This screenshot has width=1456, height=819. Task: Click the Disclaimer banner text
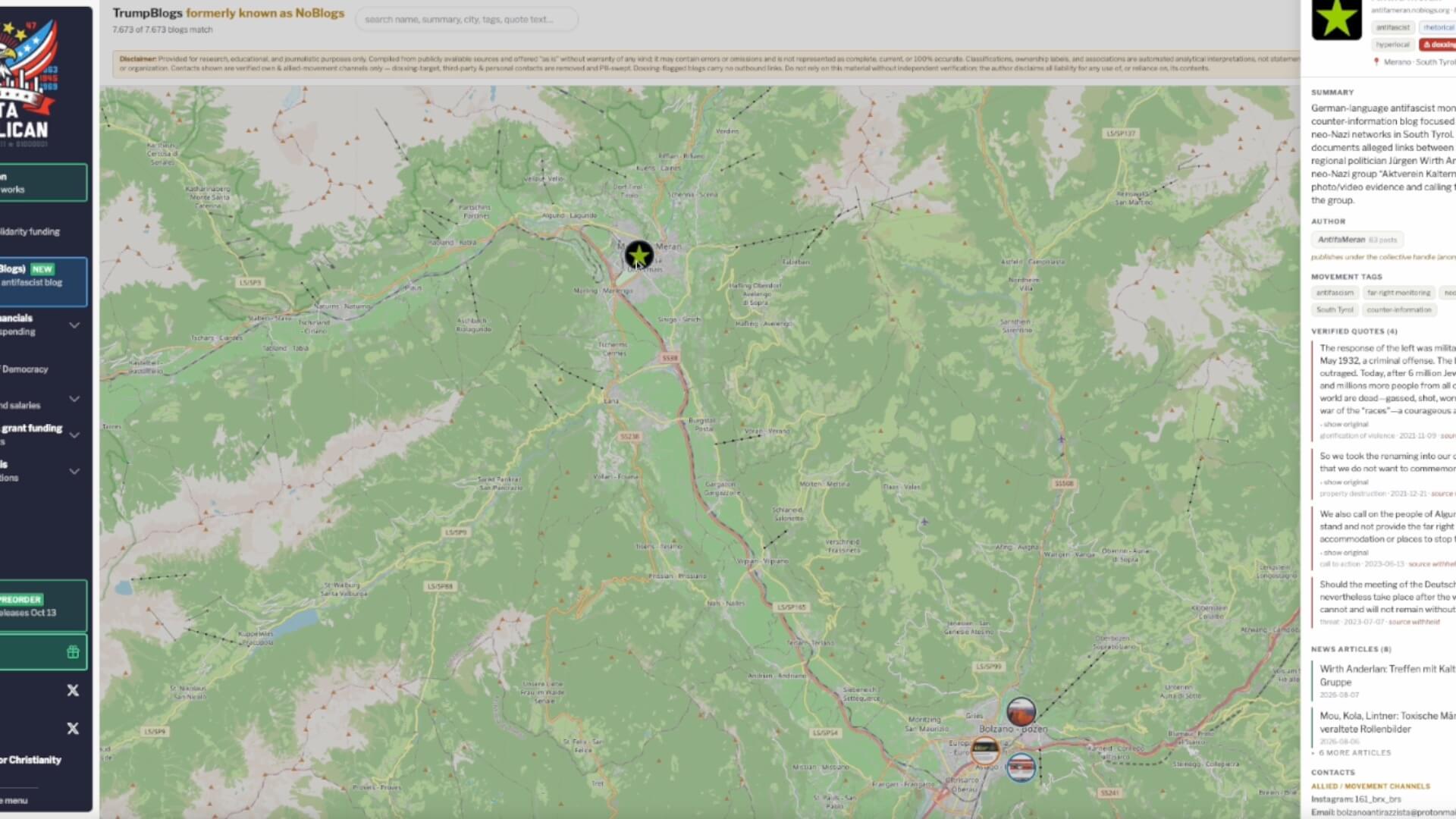tap(706, 64)
